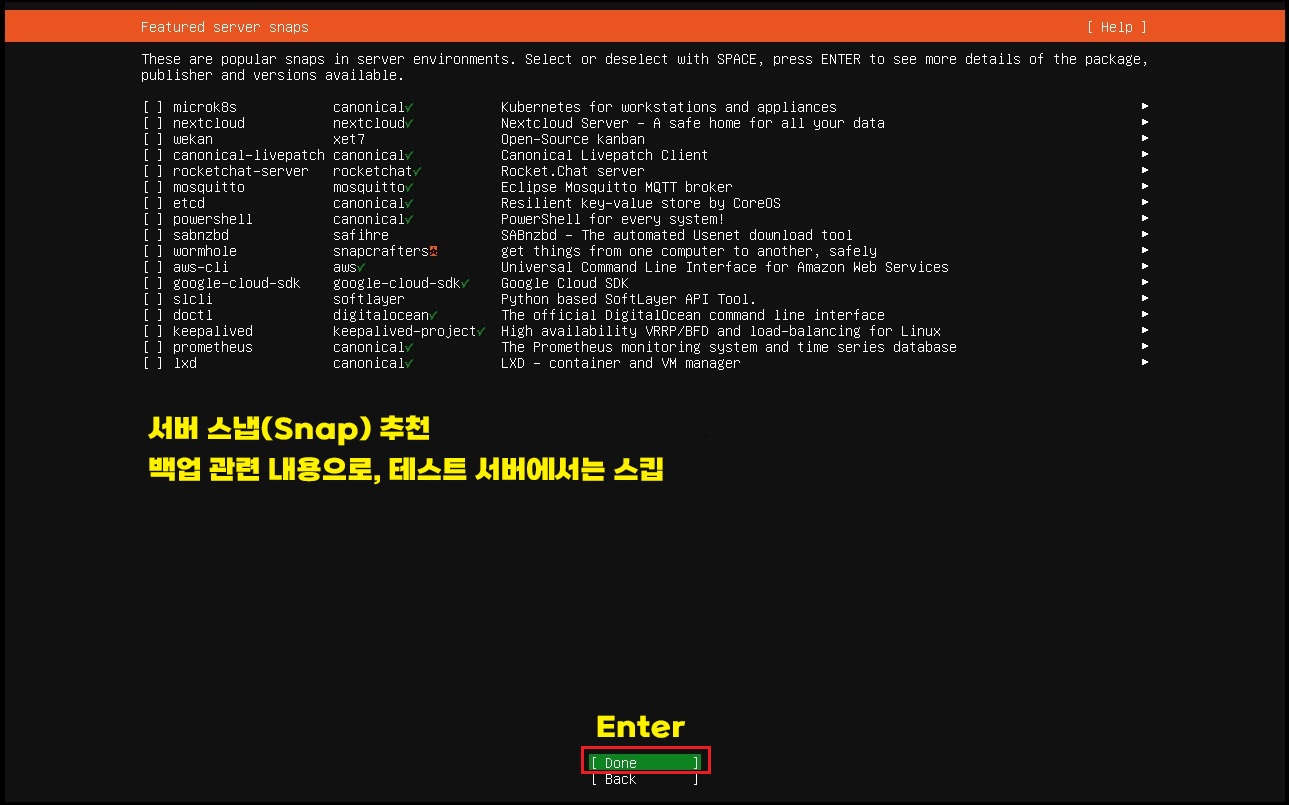Click the verified checkmark next to aws publisher

[x=362, y=267]
